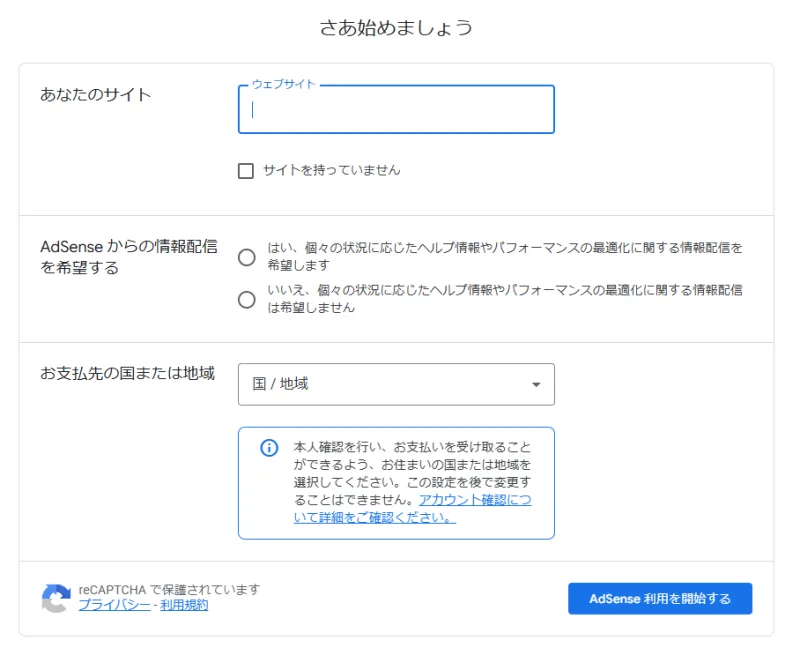Click the いいえ、個々の状況に応じた option text
This screenshot has height=648, width=800.
click(505, 298)
